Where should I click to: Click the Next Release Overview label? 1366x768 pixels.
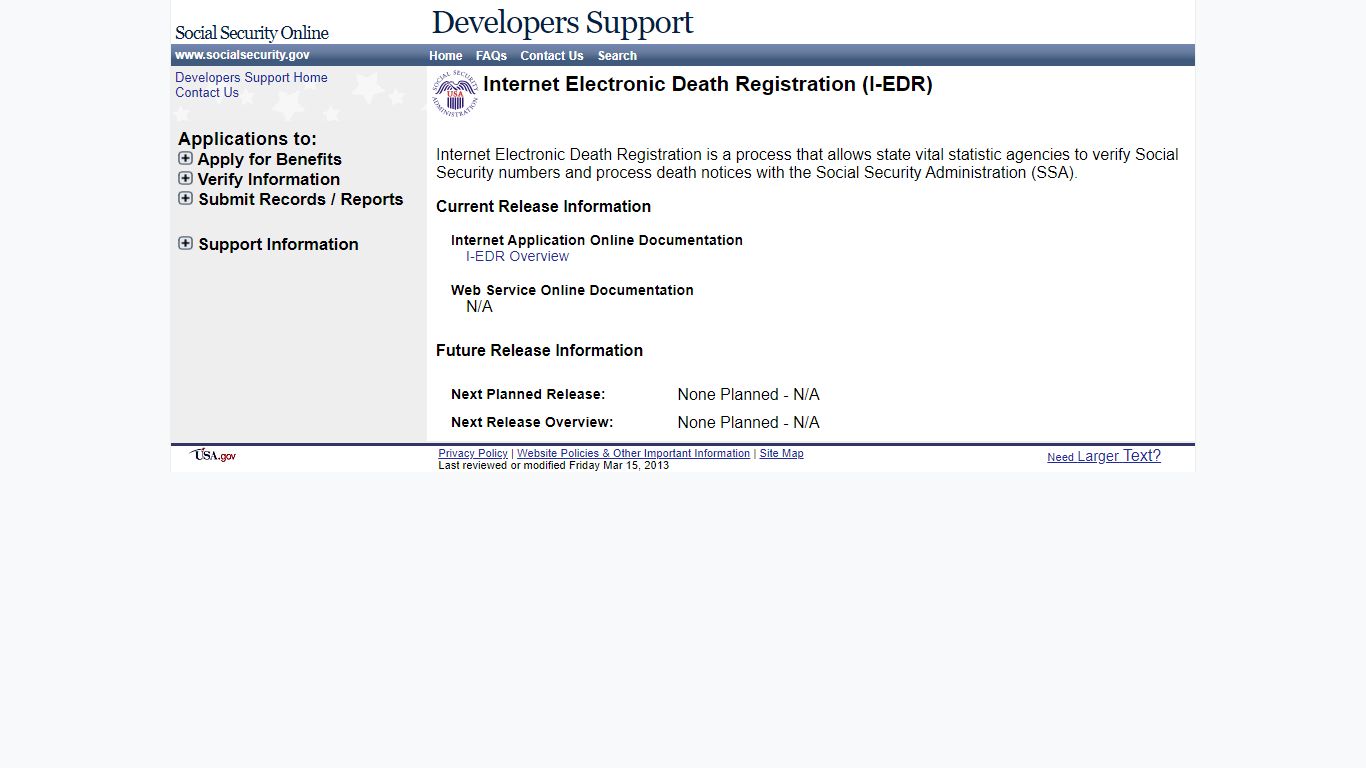click(x=532, y=423)
